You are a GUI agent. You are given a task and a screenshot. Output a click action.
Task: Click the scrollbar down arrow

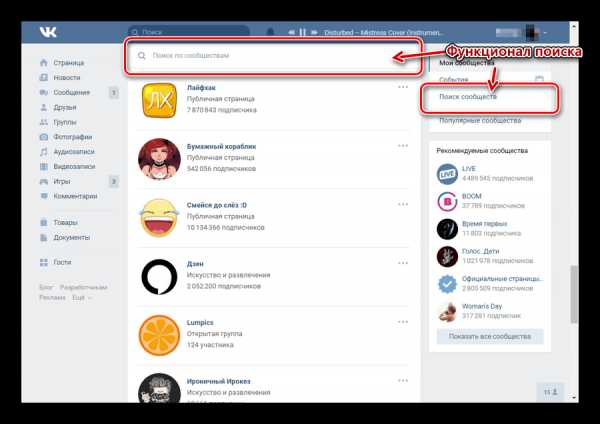(x=574, y=398)
